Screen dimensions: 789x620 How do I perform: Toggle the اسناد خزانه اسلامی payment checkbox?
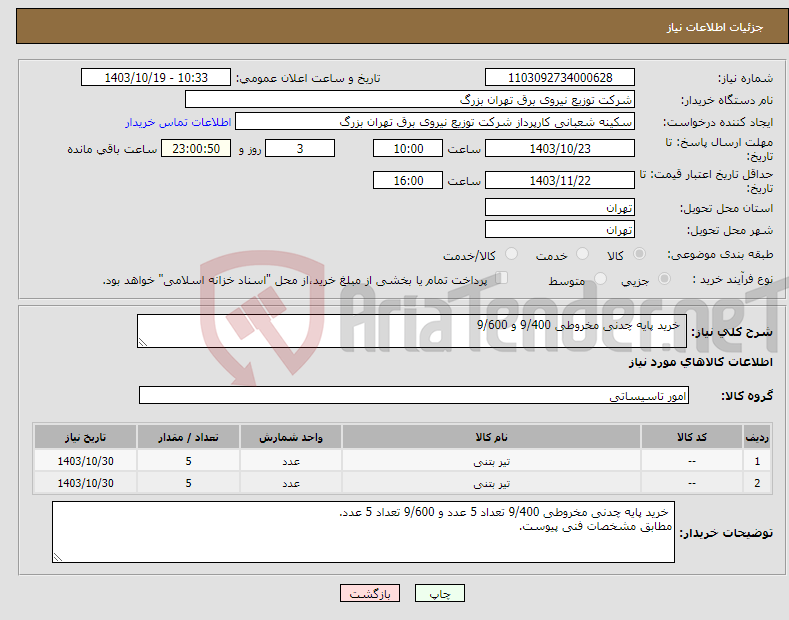tap(502, 277)
